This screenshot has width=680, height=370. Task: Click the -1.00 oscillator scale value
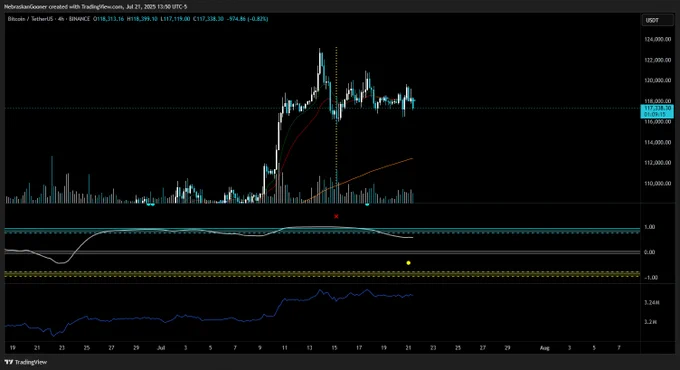[x=650, y=278]
